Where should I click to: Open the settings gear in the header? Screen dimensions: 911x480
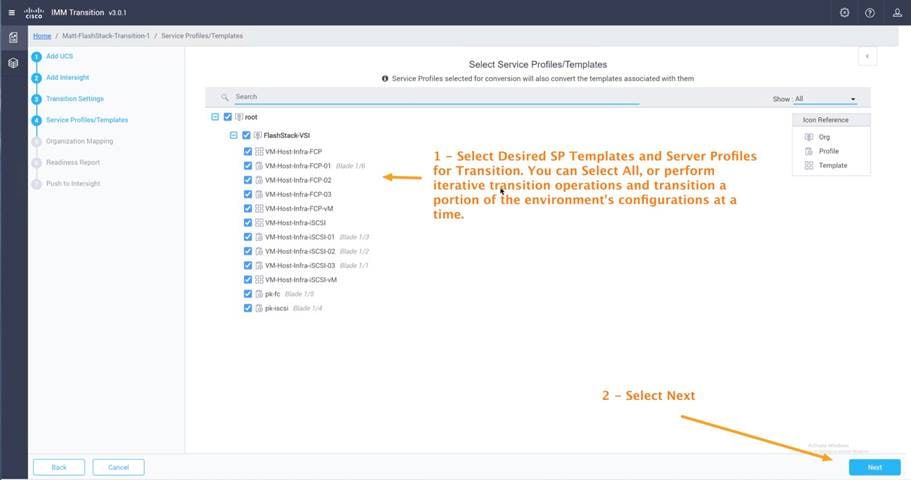(x=845, y=13)
